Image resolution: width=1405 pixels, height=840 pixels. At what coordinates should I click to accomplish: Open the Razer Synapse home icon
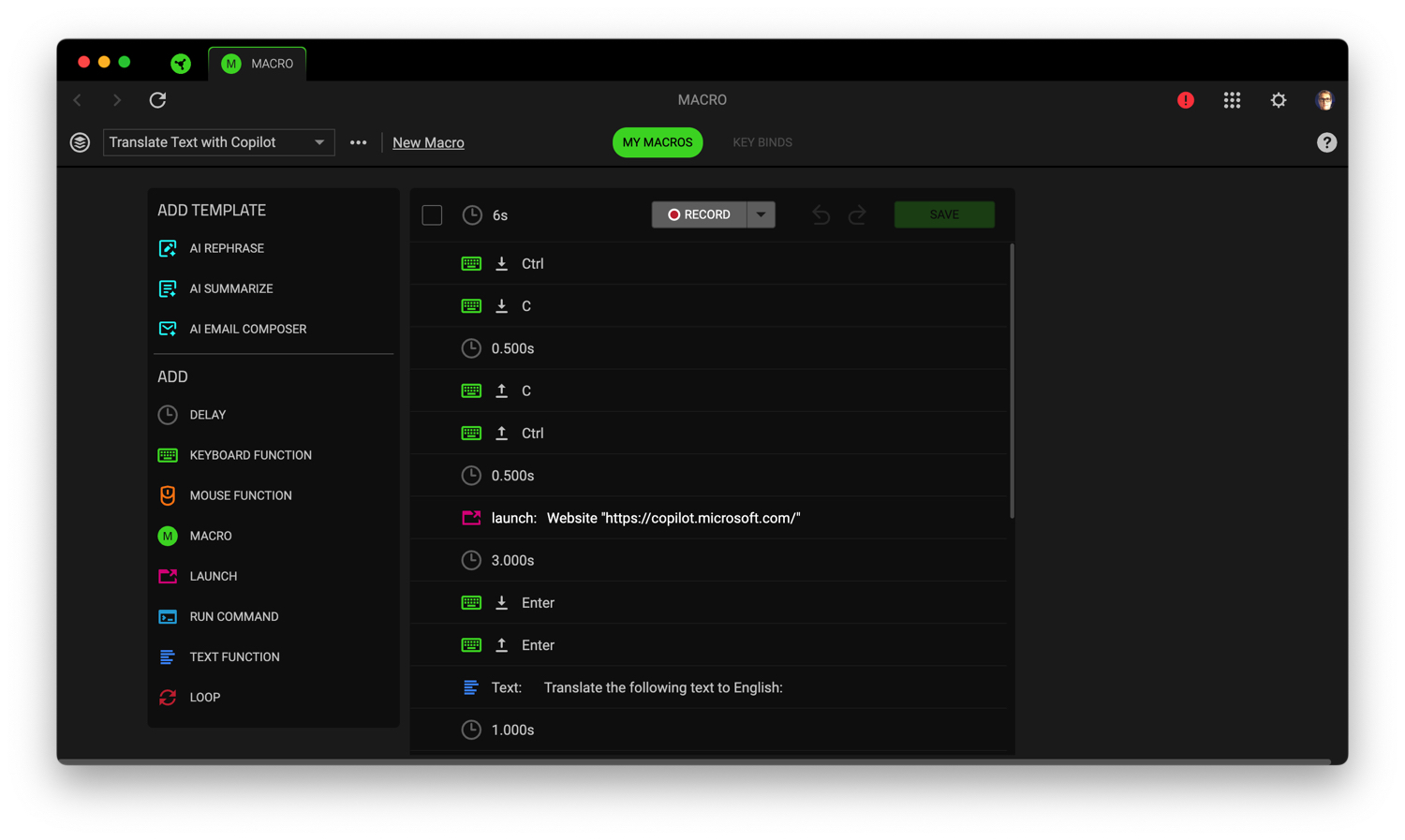(x=181, y=64)
